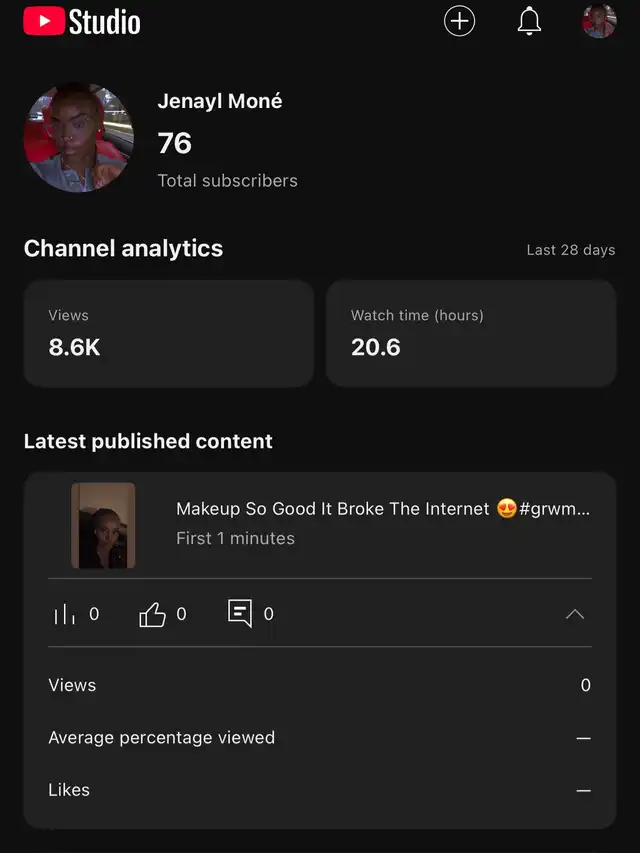Select the Average percentage viewed row
Screen dimensions: 640x853
coord(319,738)
